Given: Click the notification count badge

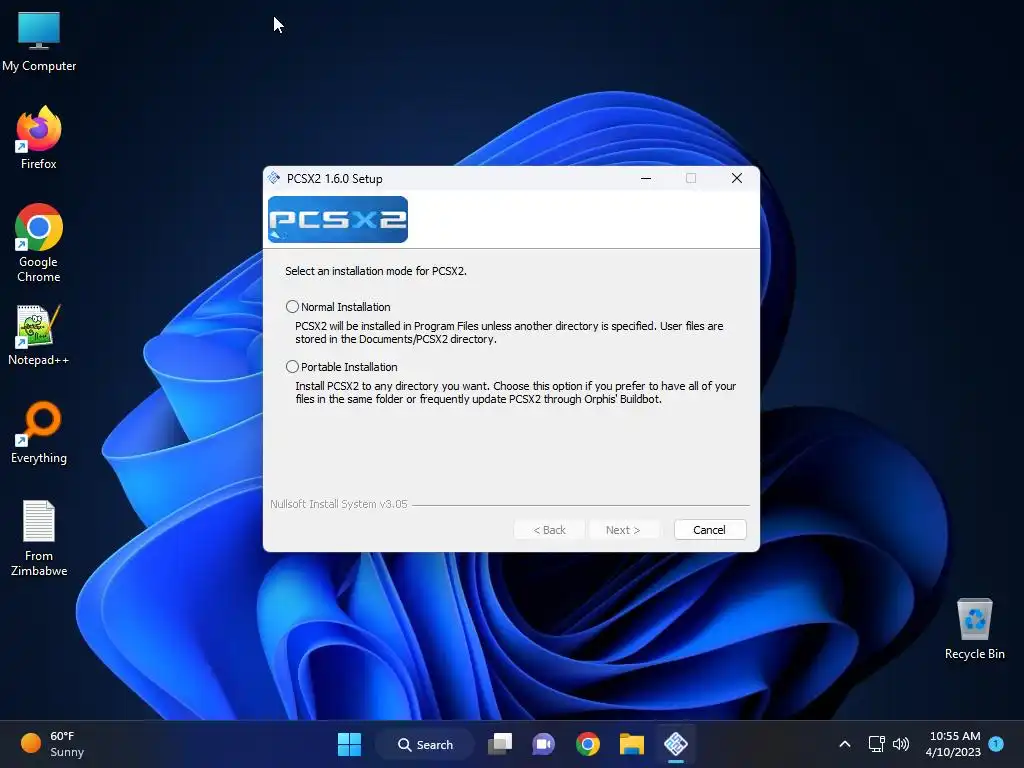Looking at the screenshot, I should tap(996, 744).
